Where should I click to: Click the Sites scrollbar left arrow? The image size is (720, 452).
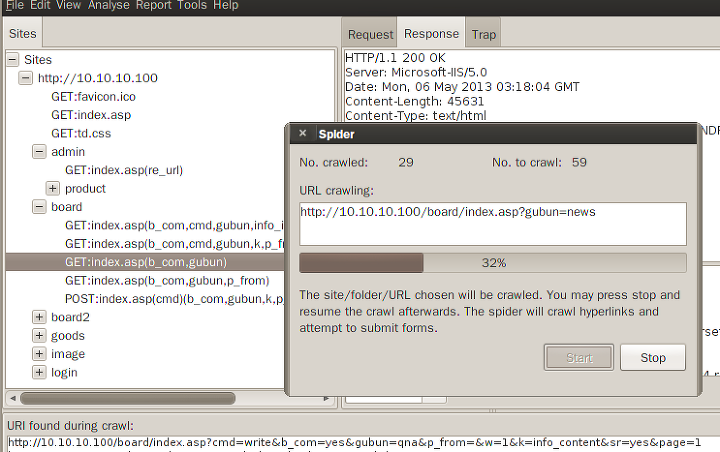click(x=12, y=398)
